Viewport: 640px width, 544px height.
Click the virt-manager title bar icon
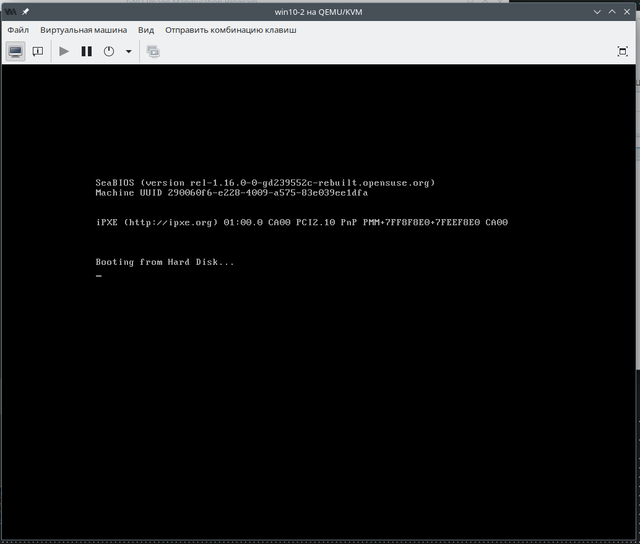tap(11, 12)
